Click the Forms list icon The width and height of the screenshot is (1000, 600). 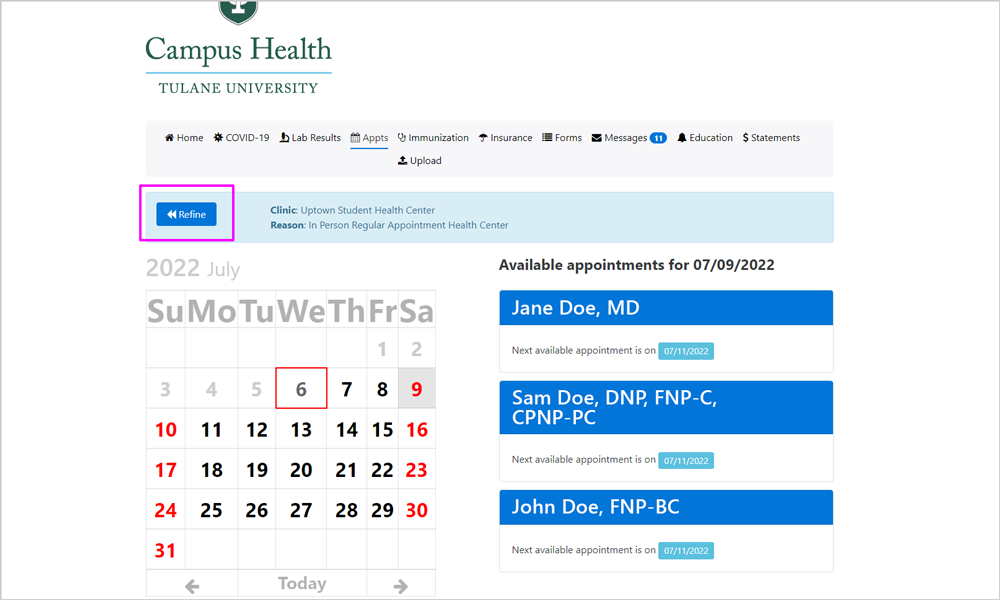(547, 138)
